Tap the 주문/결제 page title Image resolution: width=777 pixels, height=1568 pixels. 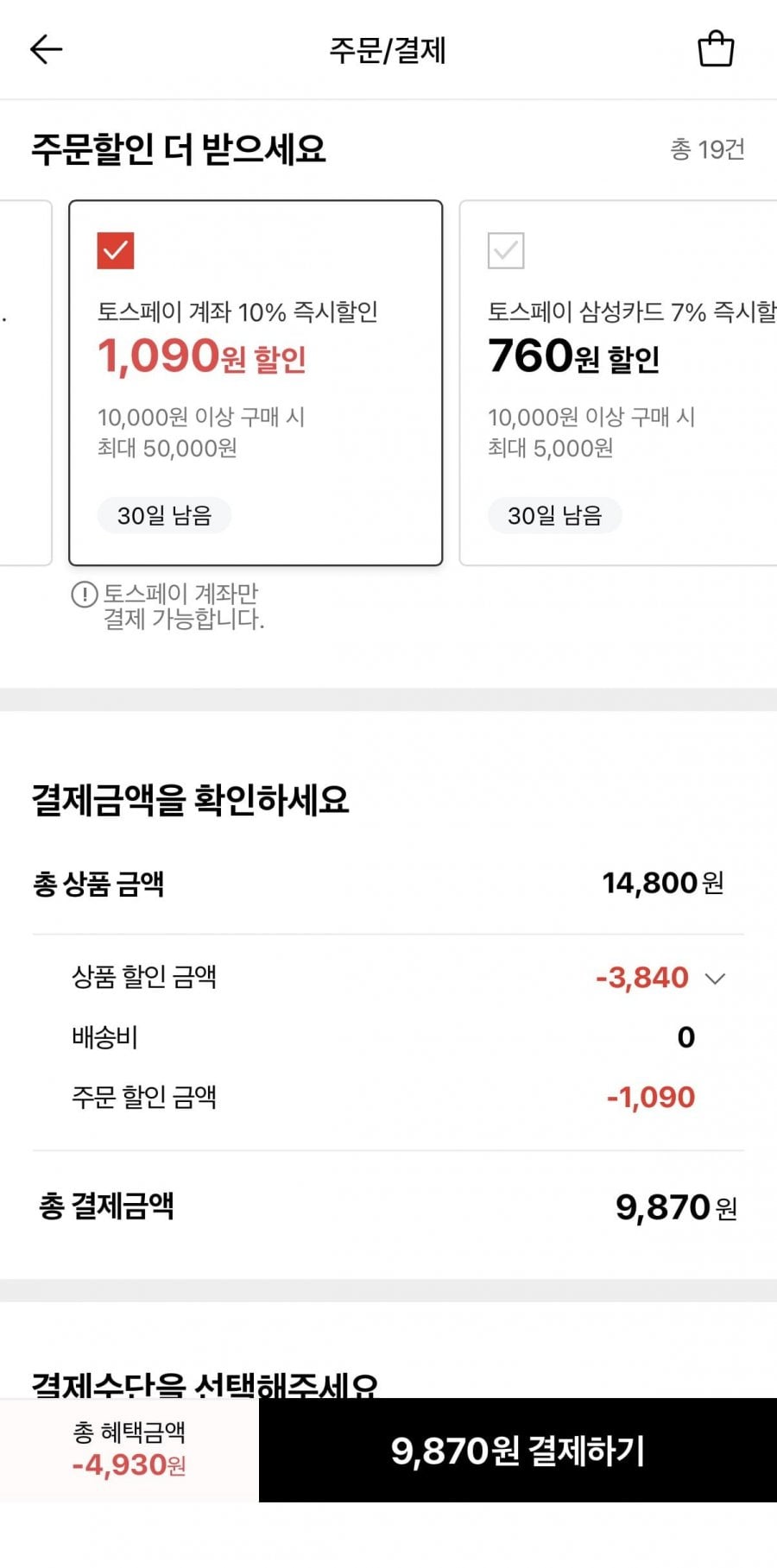coord(388,50)
